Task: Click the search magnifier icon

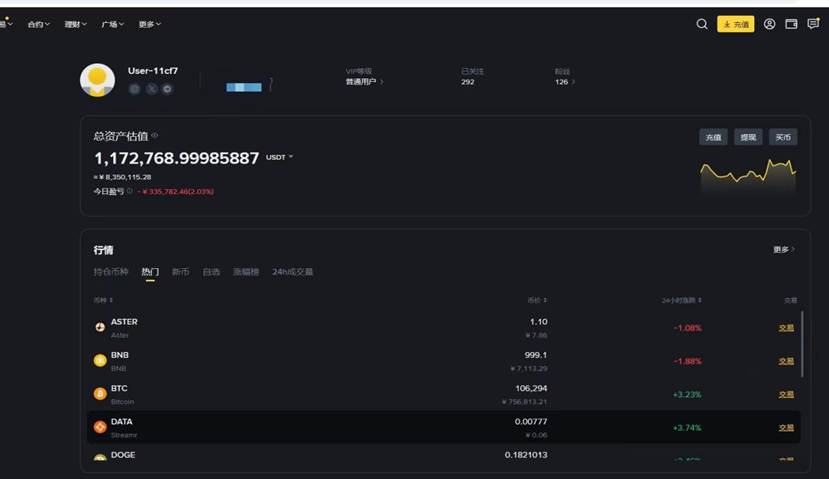Action: (x=702, y=24)
